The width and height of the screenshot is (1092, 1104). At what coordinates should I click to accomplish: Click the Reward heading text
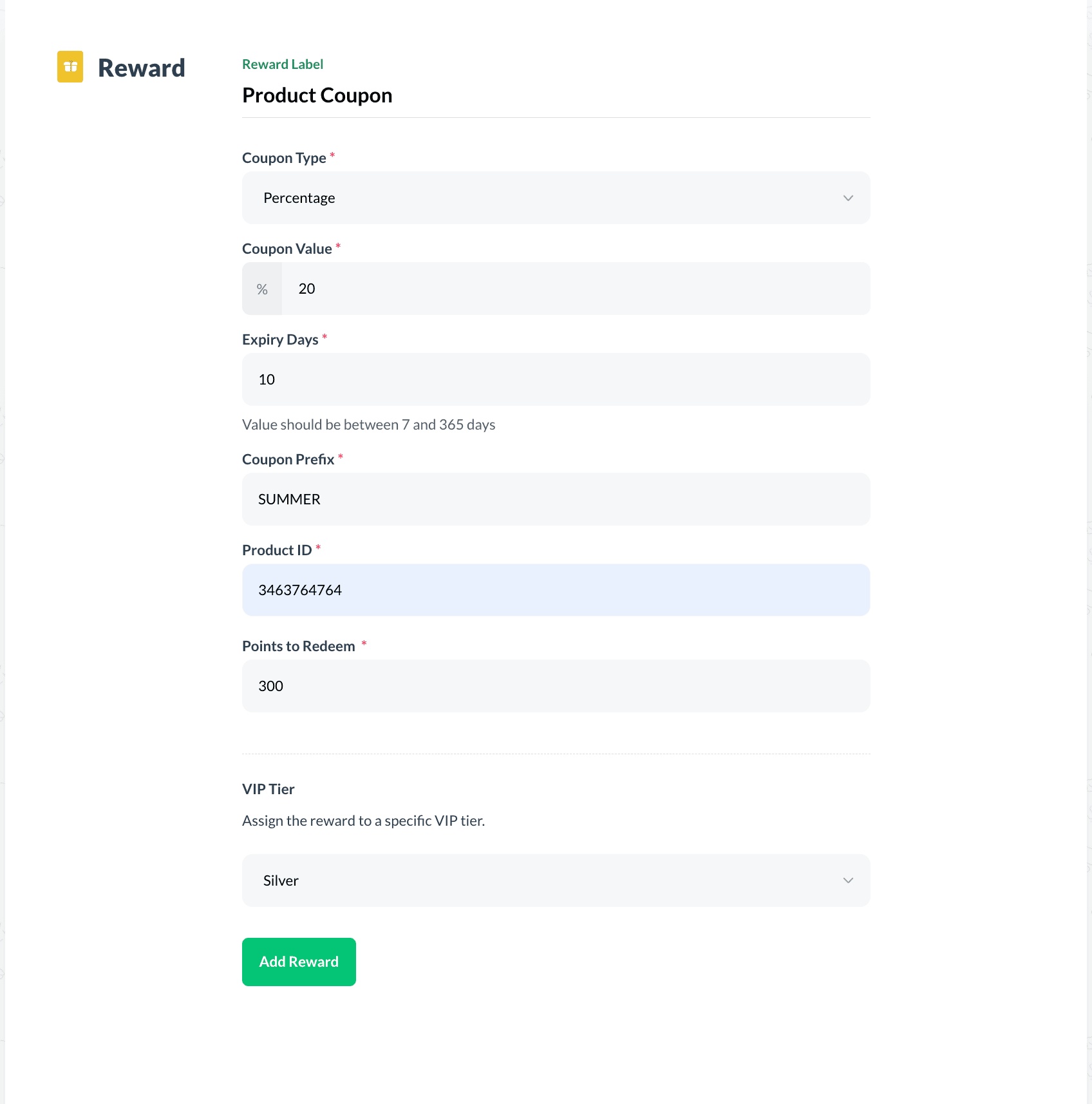click(x=141, y=67)
